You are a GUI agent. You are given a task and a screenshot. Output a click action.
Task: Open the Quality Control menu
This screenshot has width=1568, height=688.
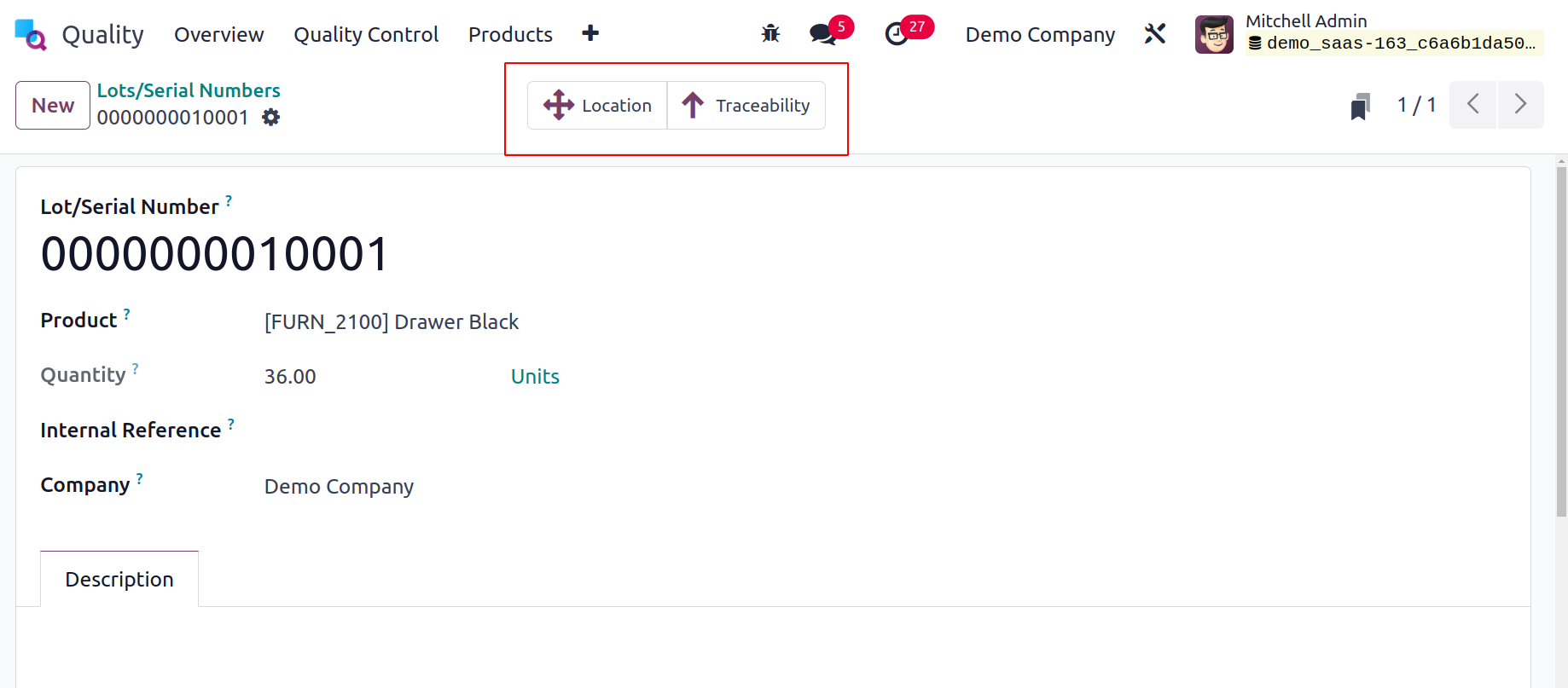366,35
